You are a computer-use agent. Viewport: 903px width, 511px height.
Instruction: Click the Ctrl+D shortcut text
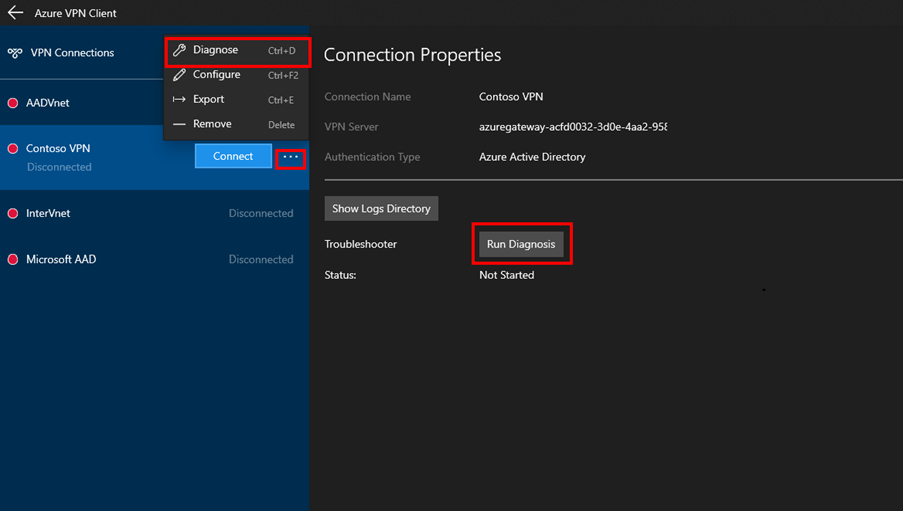[282, 51]
